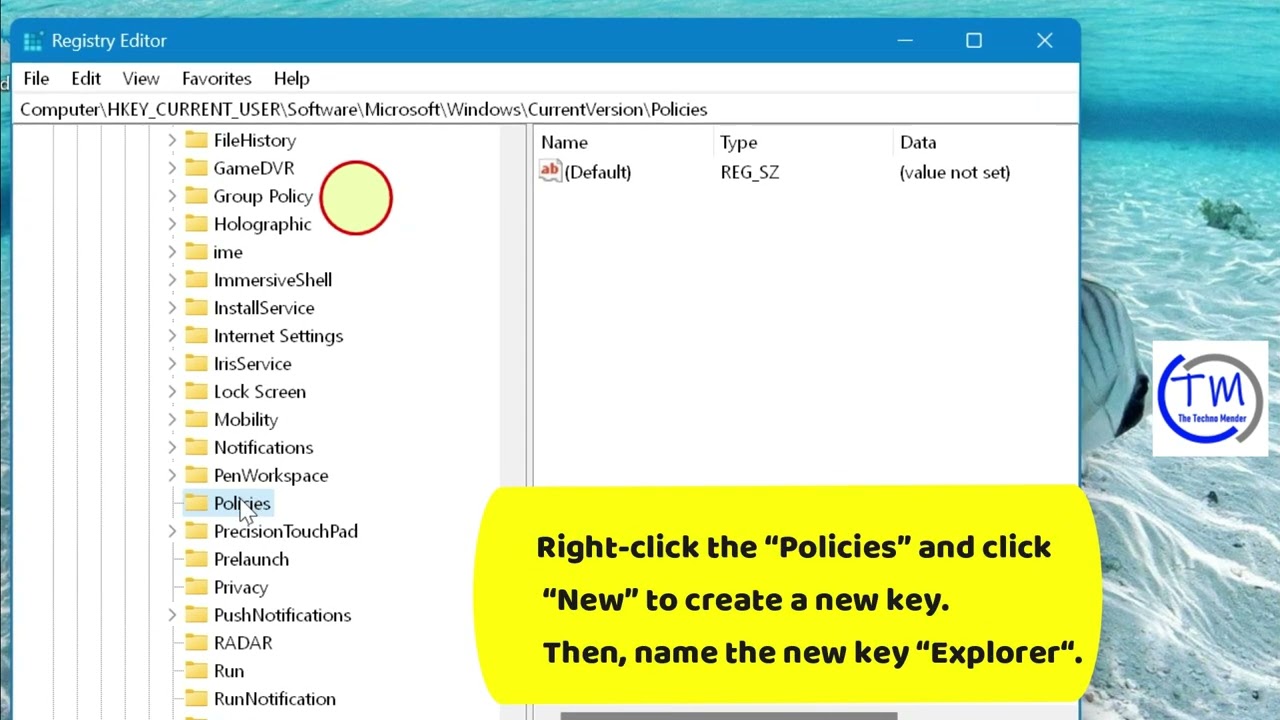Select the Privacy folder icon
1280x720 pixels.
[x=196, y=587]
